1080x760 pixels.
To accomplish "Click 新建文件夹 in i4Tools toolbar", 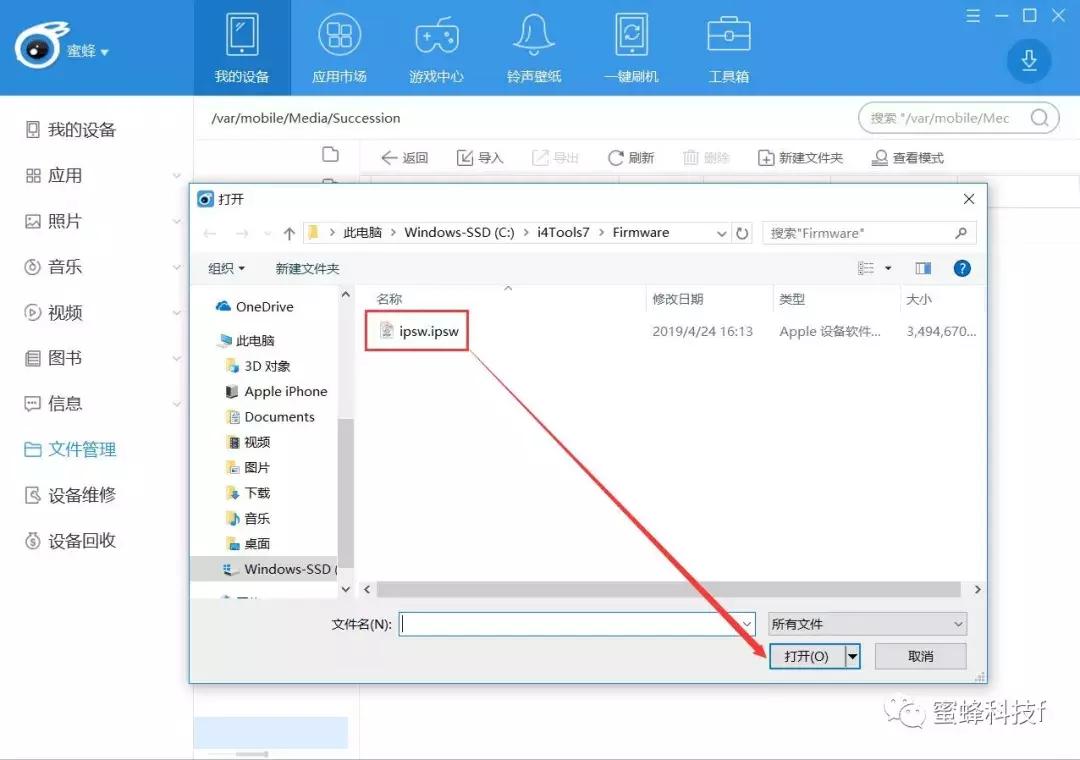I will (800, 158).
